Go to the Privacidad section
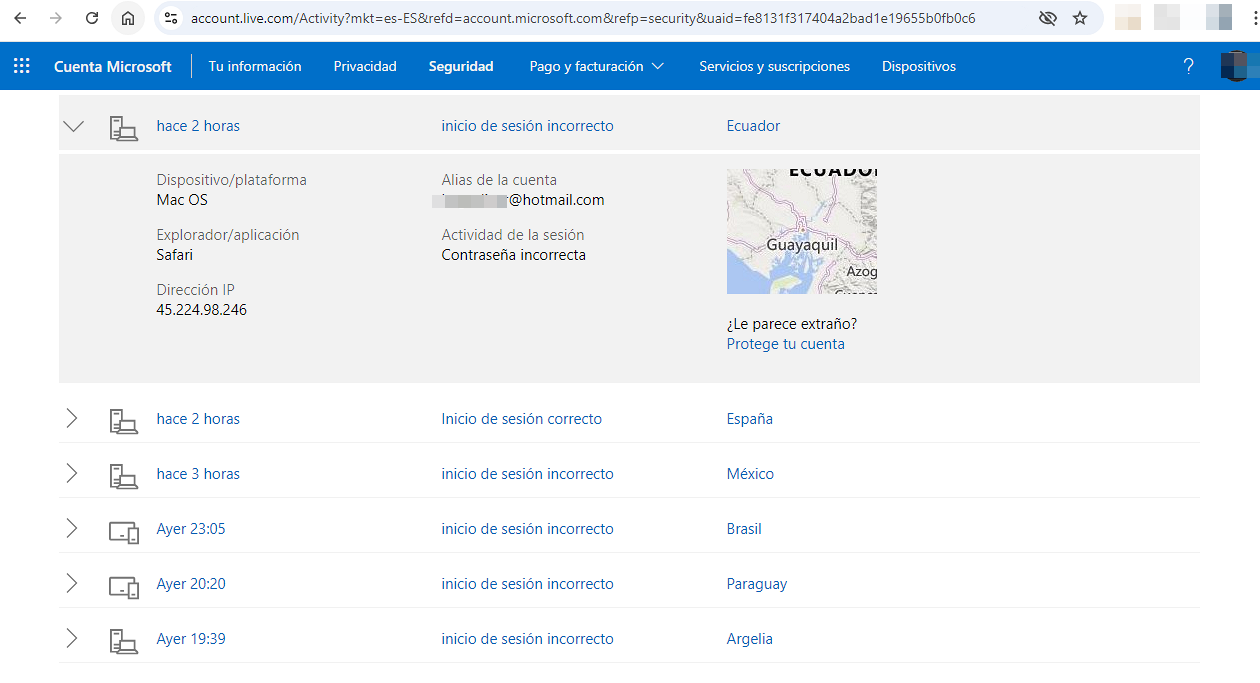The image size is (1260, 683). [365, 66]
